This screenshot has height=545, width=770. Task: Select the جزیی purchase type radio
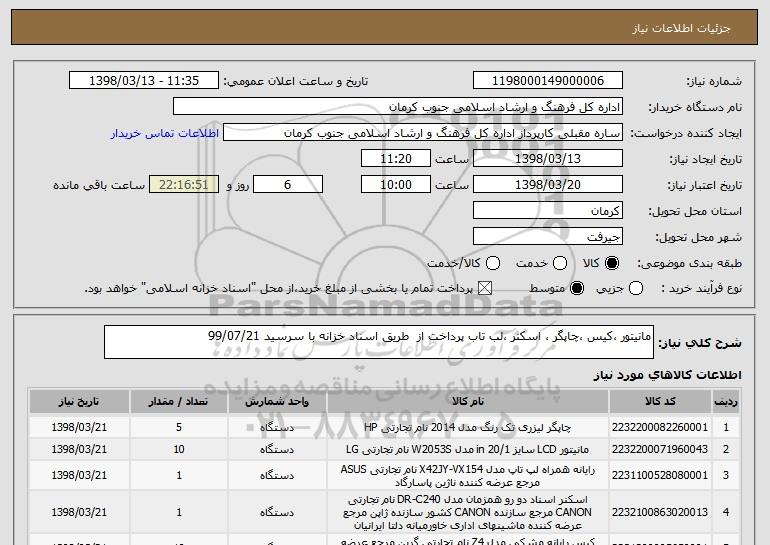click(x=635, y=288)
